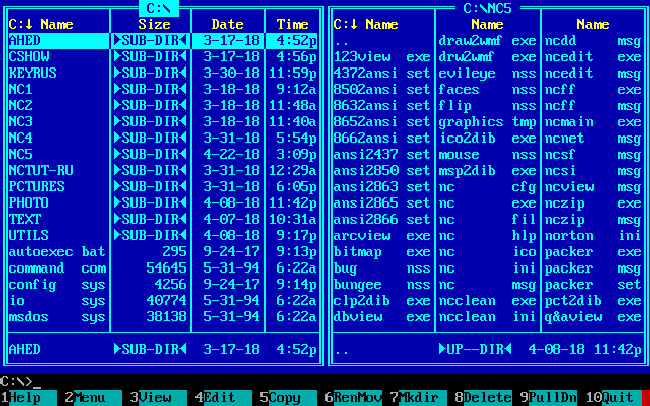Select the NCTUT-RU directory
650x406 pixels.
(x=163, y=170)
